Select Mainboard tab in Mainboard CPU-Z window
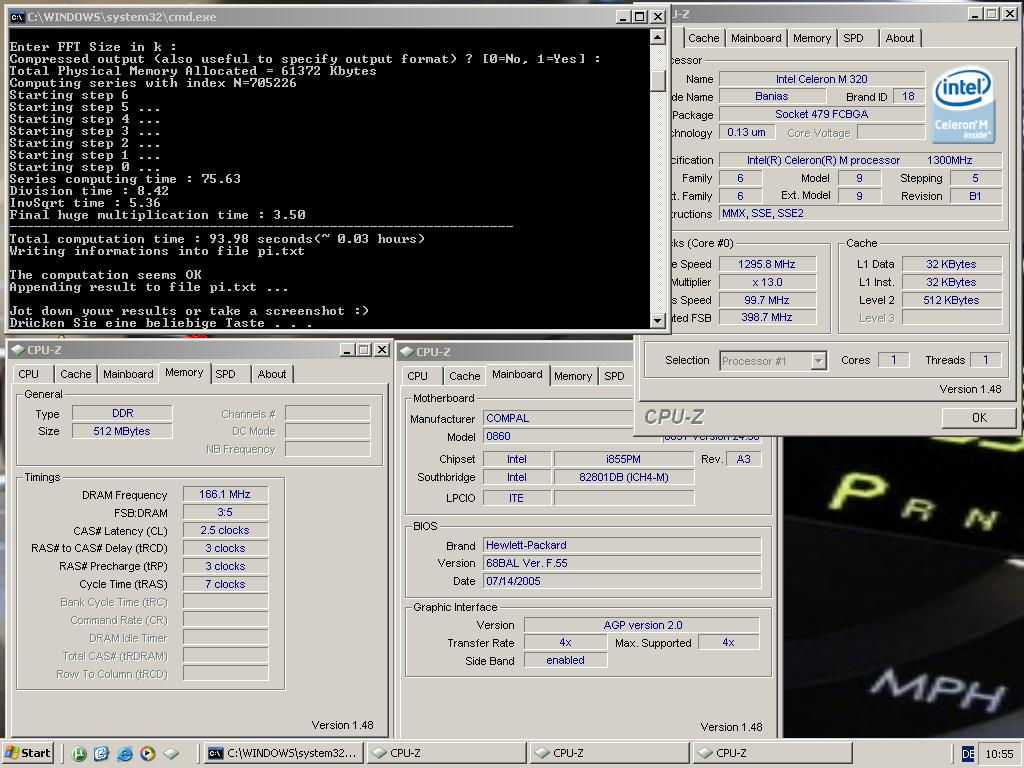Viewport: 1024px width, 768px height. 517,374
